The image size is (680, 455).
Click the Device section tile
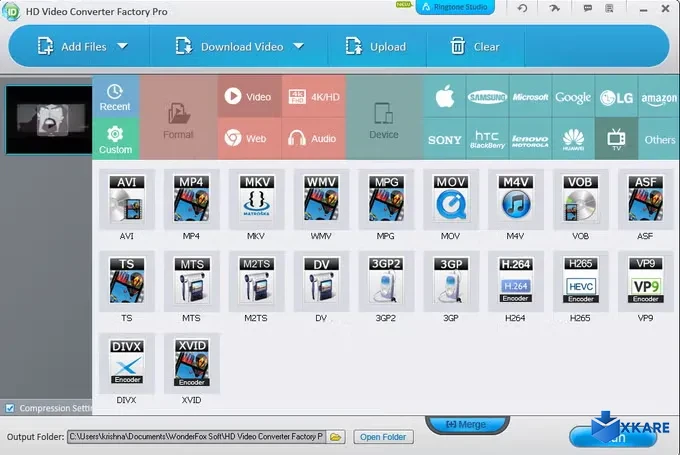coord(384,118)
